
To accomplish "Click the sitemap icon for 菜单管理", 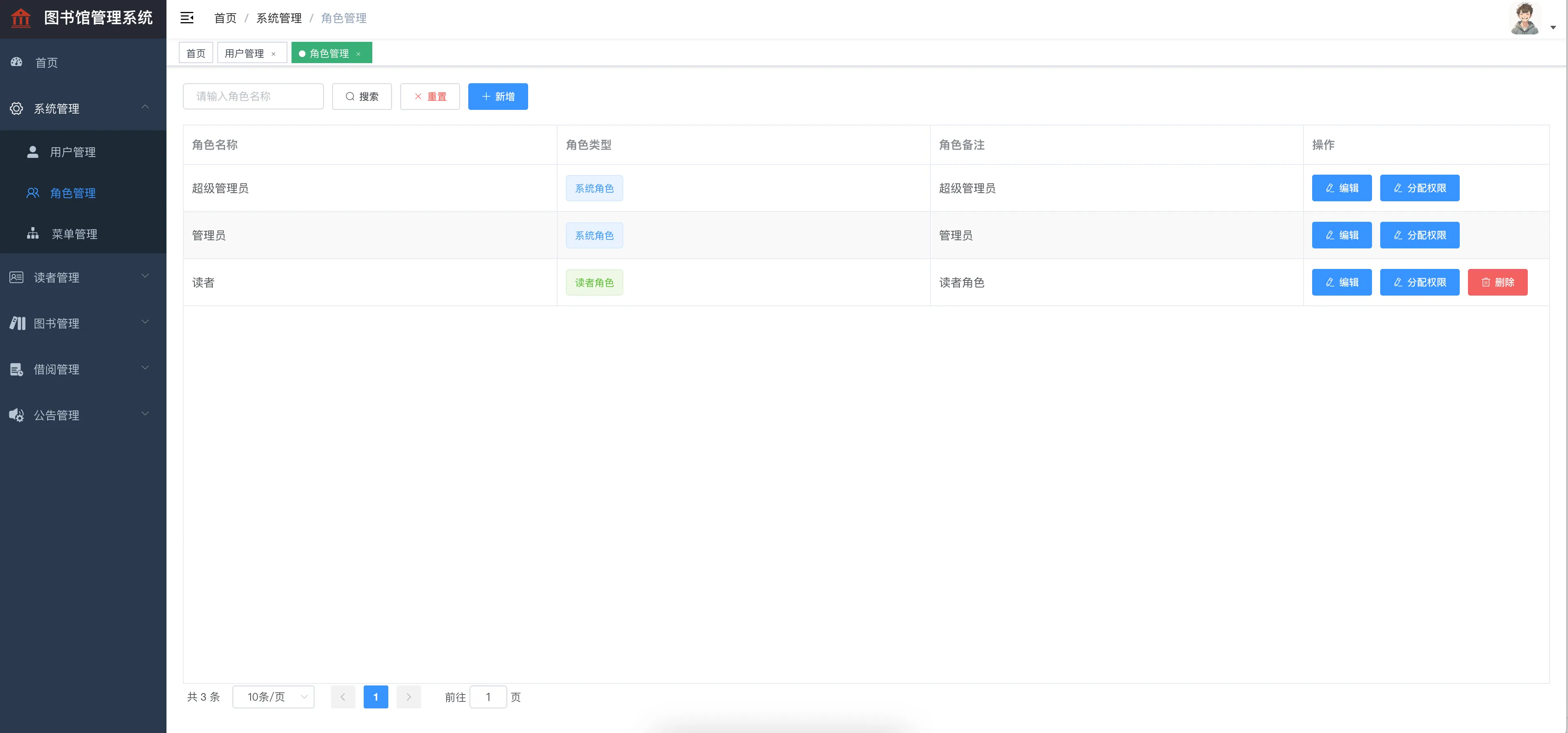I will [33, 234].
